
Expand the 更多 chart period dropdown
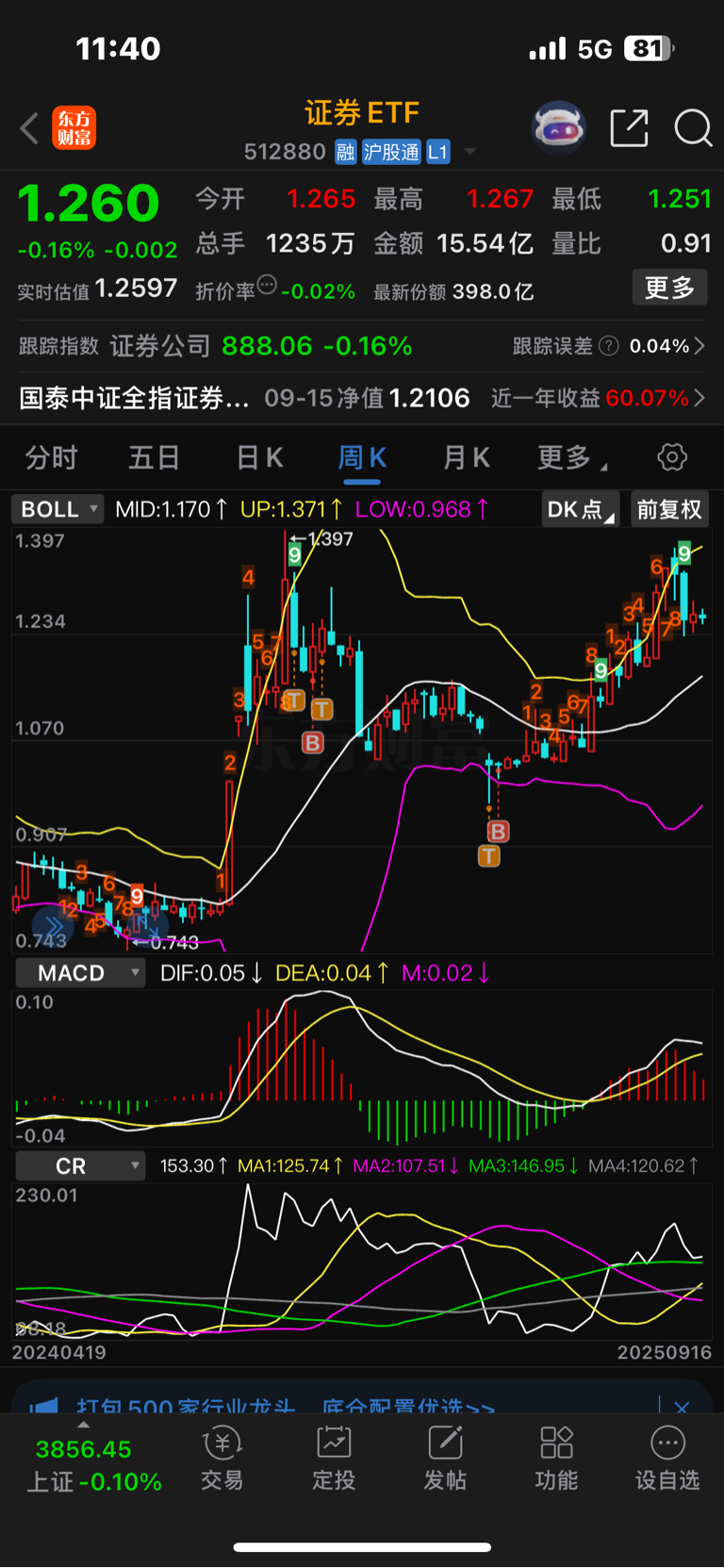[x=573, y=458]
